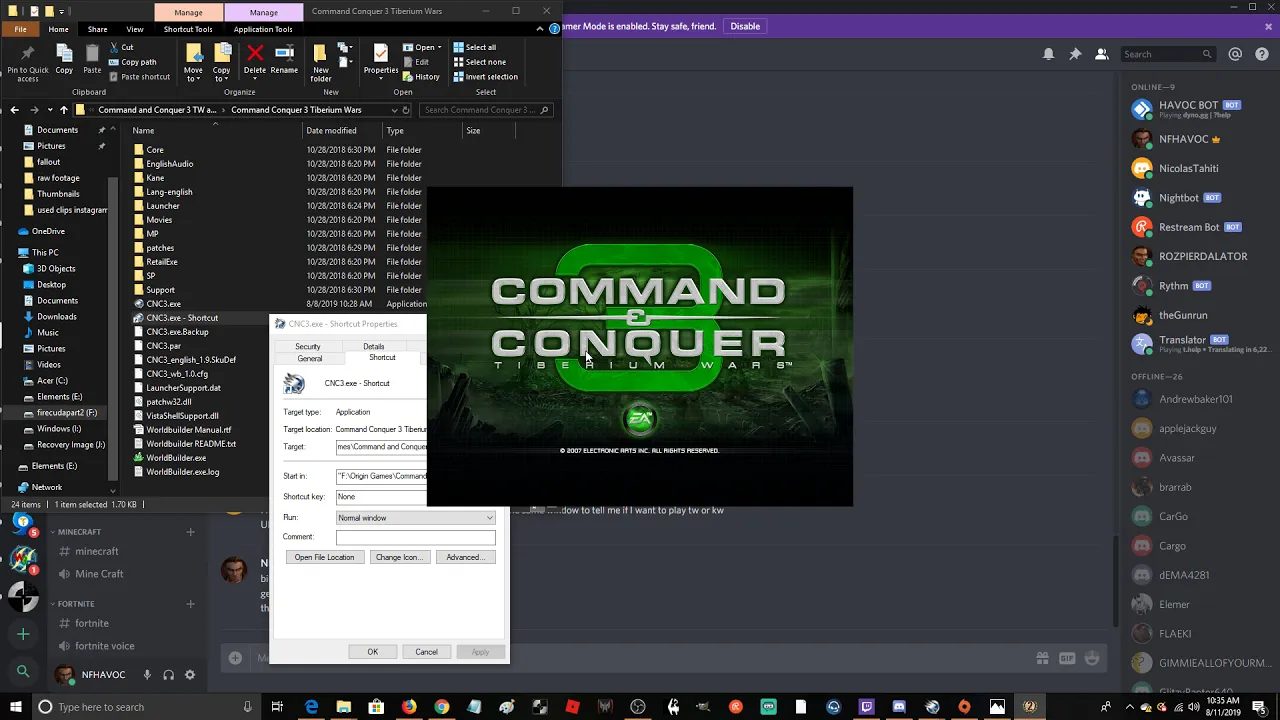
Task: Create channel in MINECRAFT category
Action: click(x=190, y=532)
